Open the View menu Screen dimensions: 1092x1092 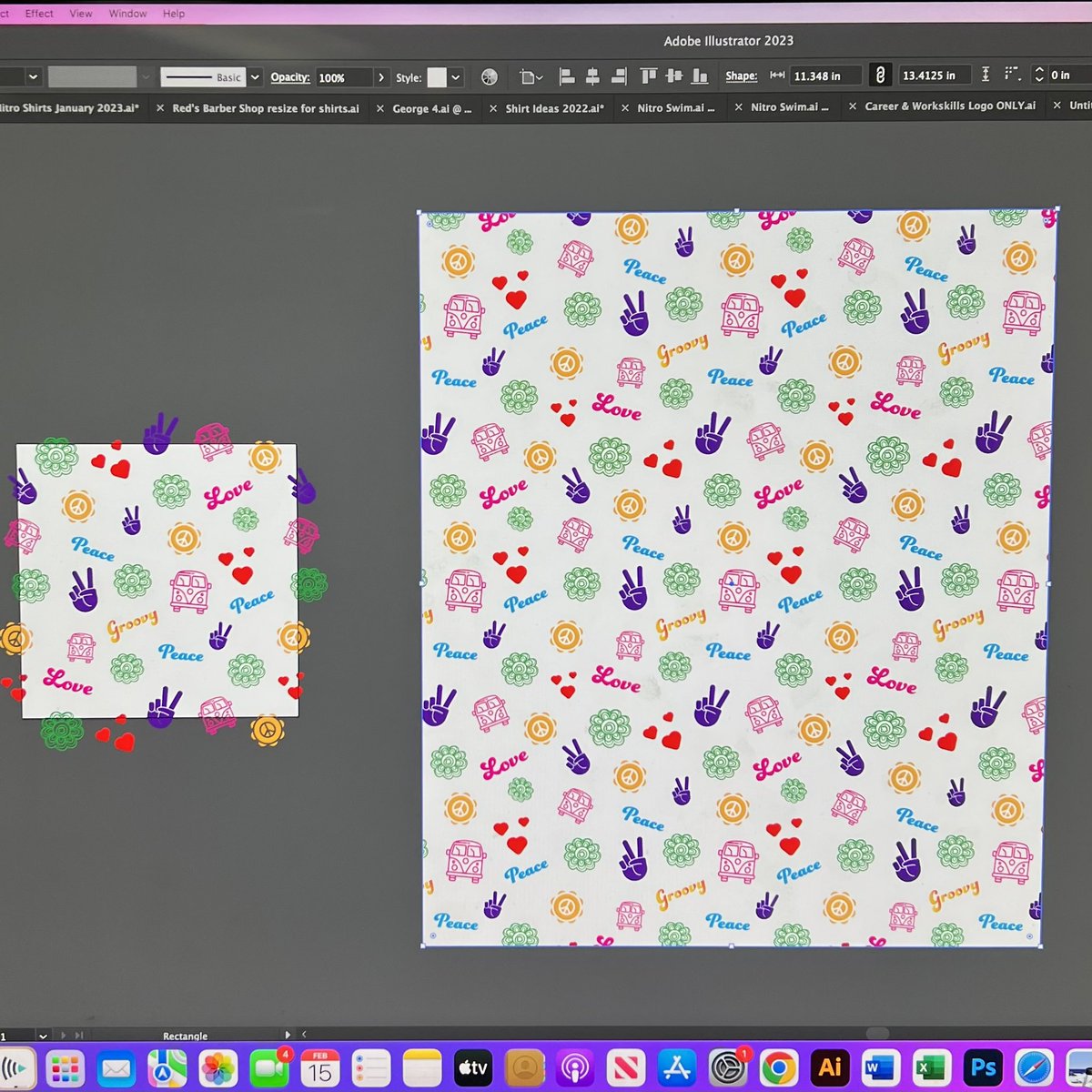pos(81,14)
